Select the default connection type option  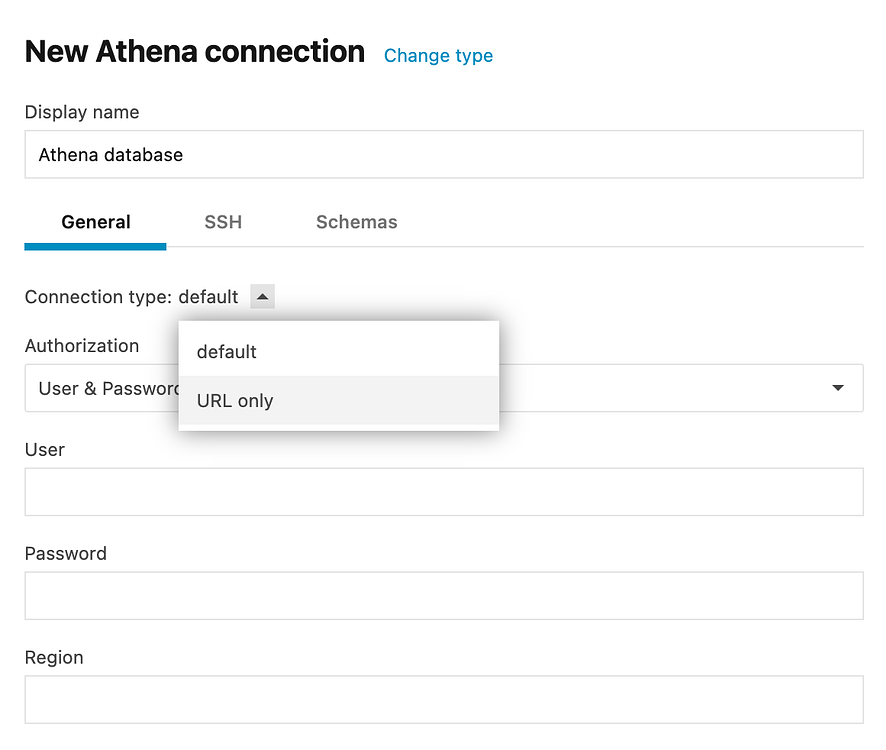click(338, 352)
